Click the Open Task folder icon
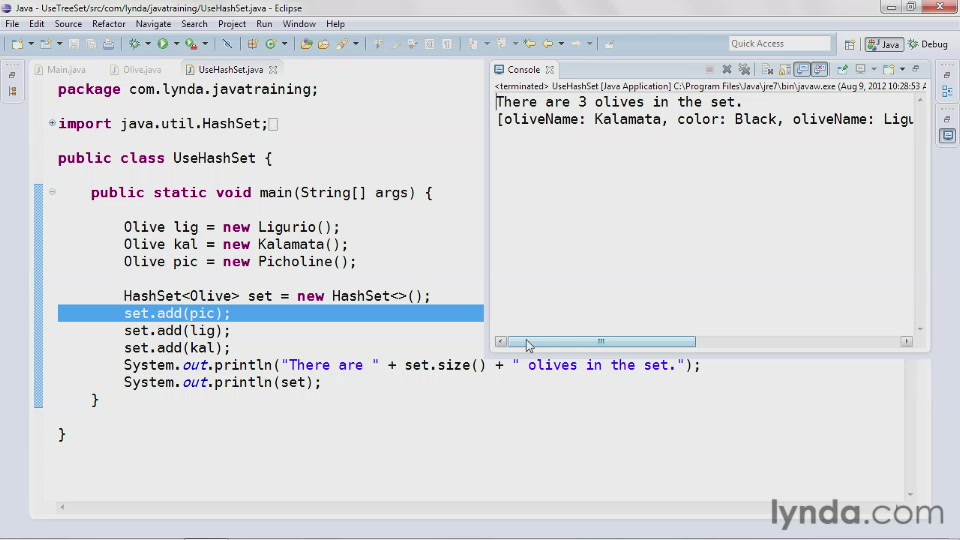 [323, 44]
